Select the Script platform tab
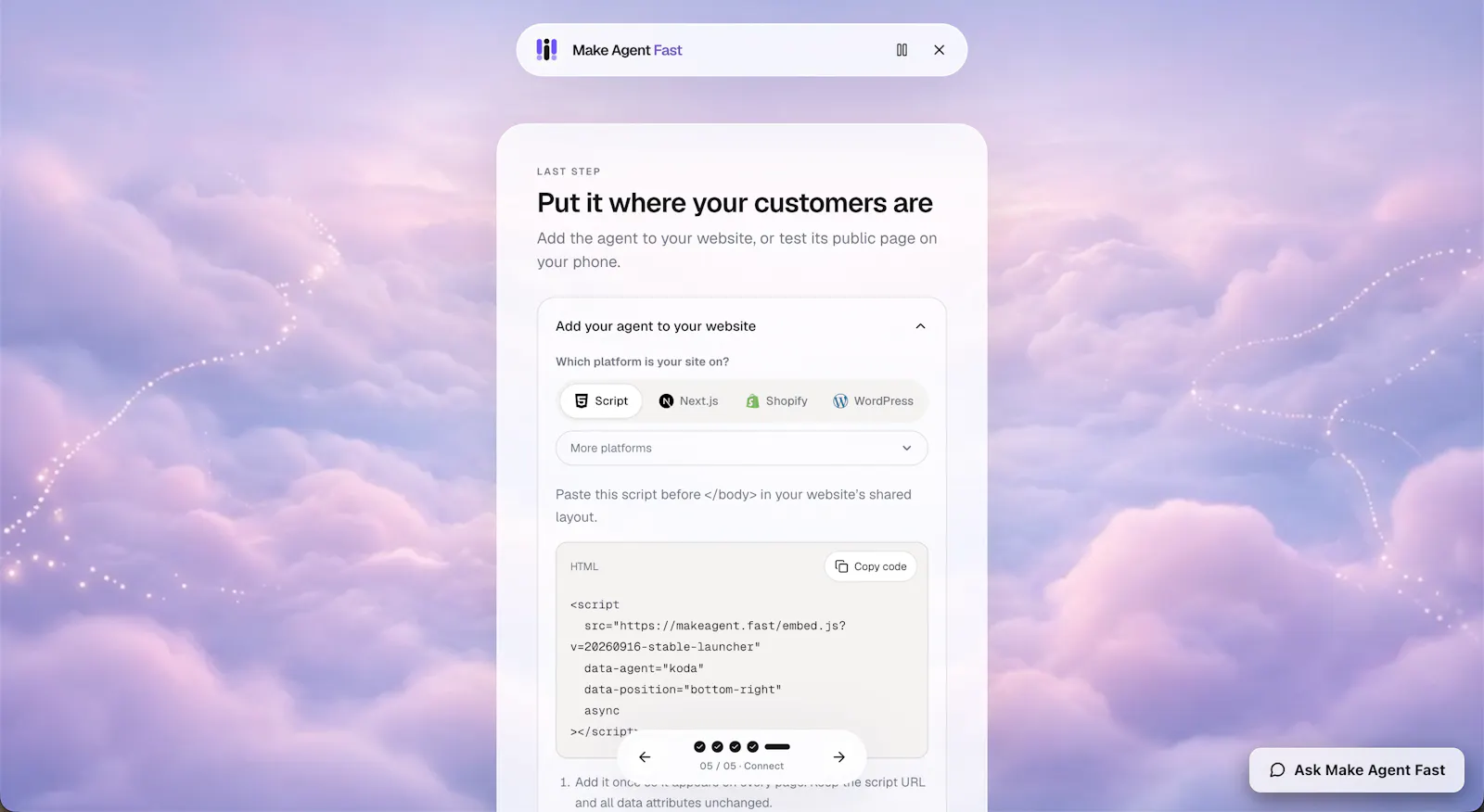 (601, 401)
